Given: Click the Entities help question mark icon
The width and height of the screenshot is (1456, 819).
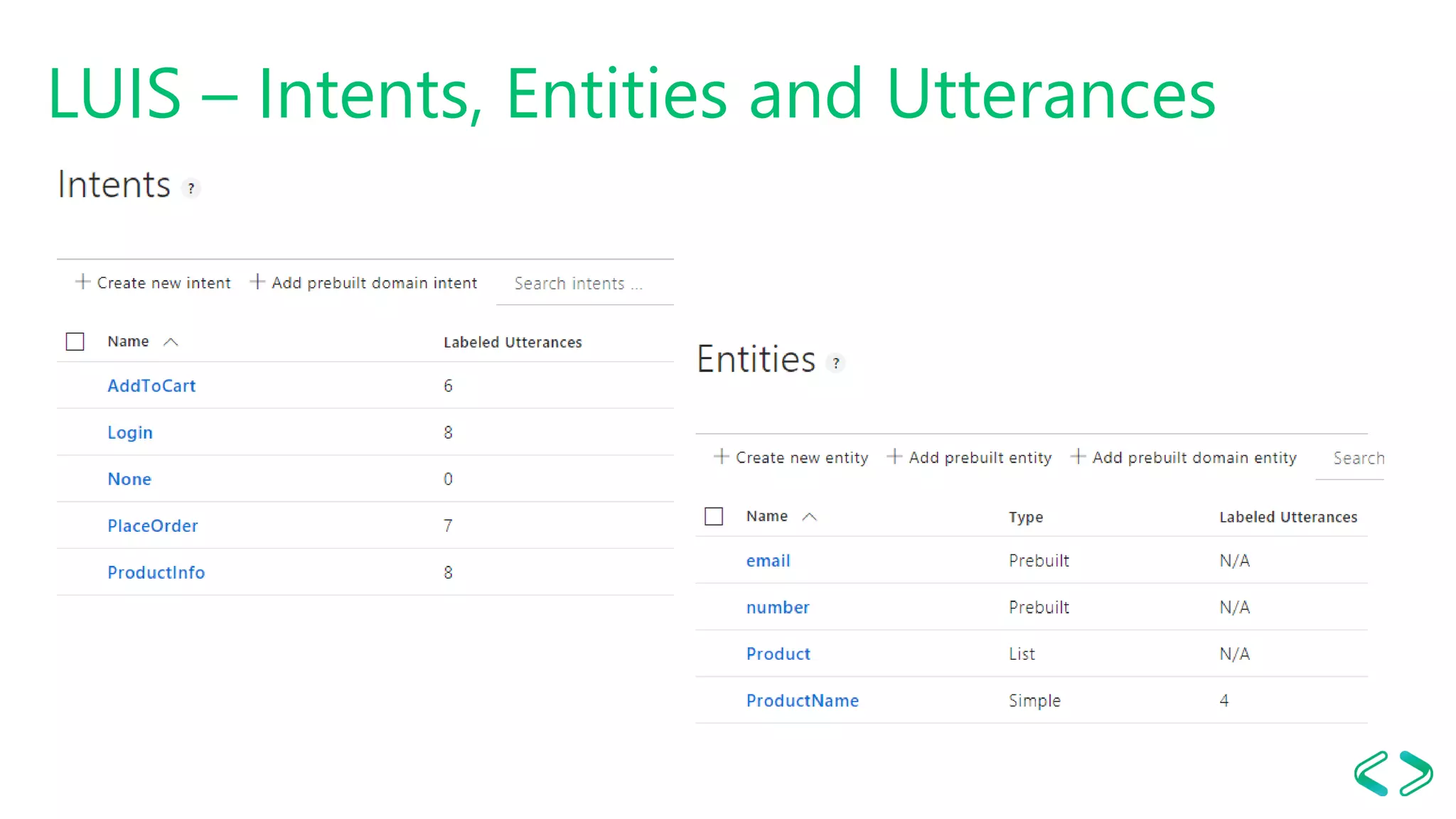Looking at the screenshot, I should [836, 363].
